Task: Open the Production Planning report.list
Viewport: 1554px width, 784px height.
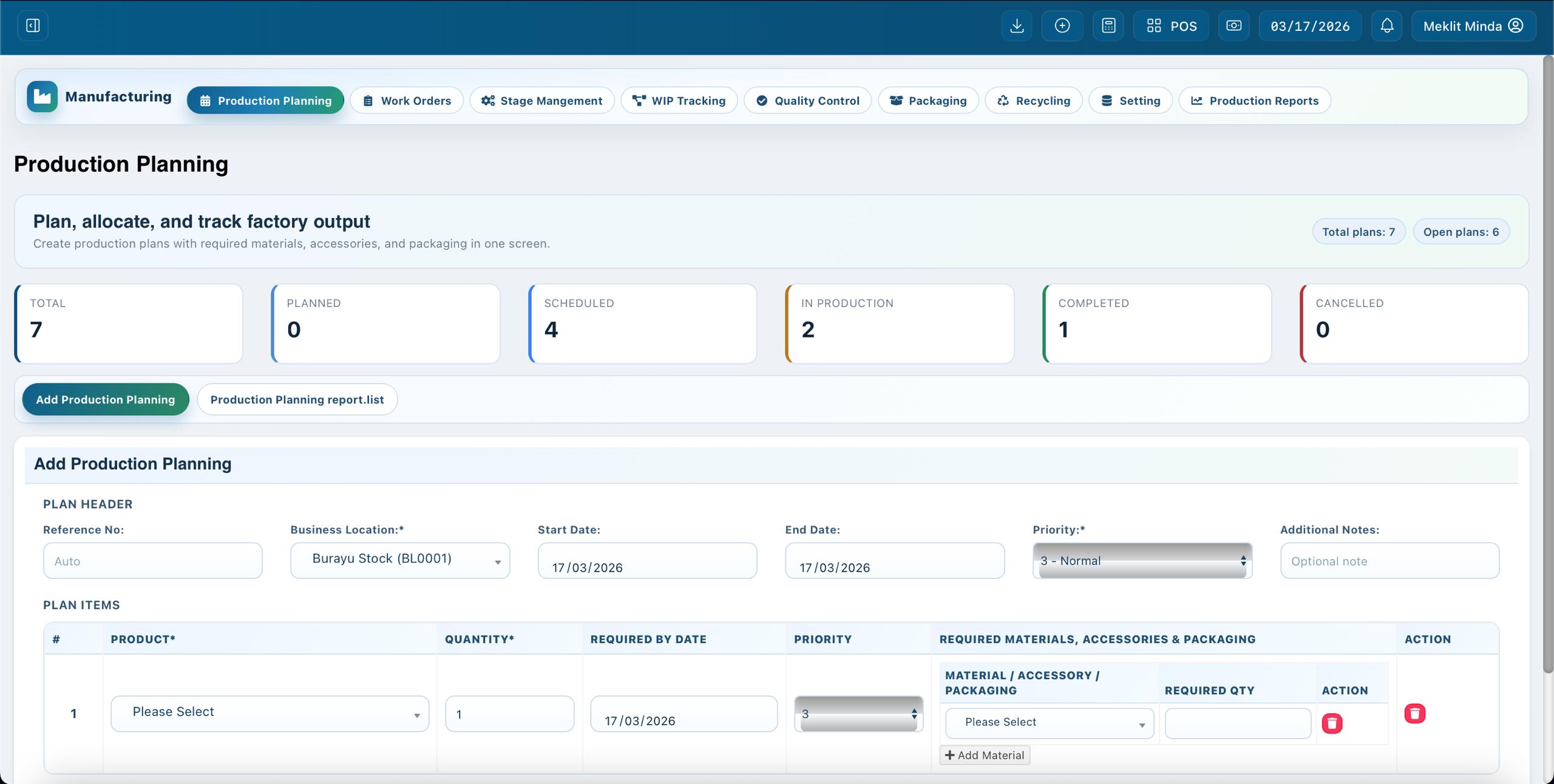Action: pyautogui.click(x=297, y=399)
